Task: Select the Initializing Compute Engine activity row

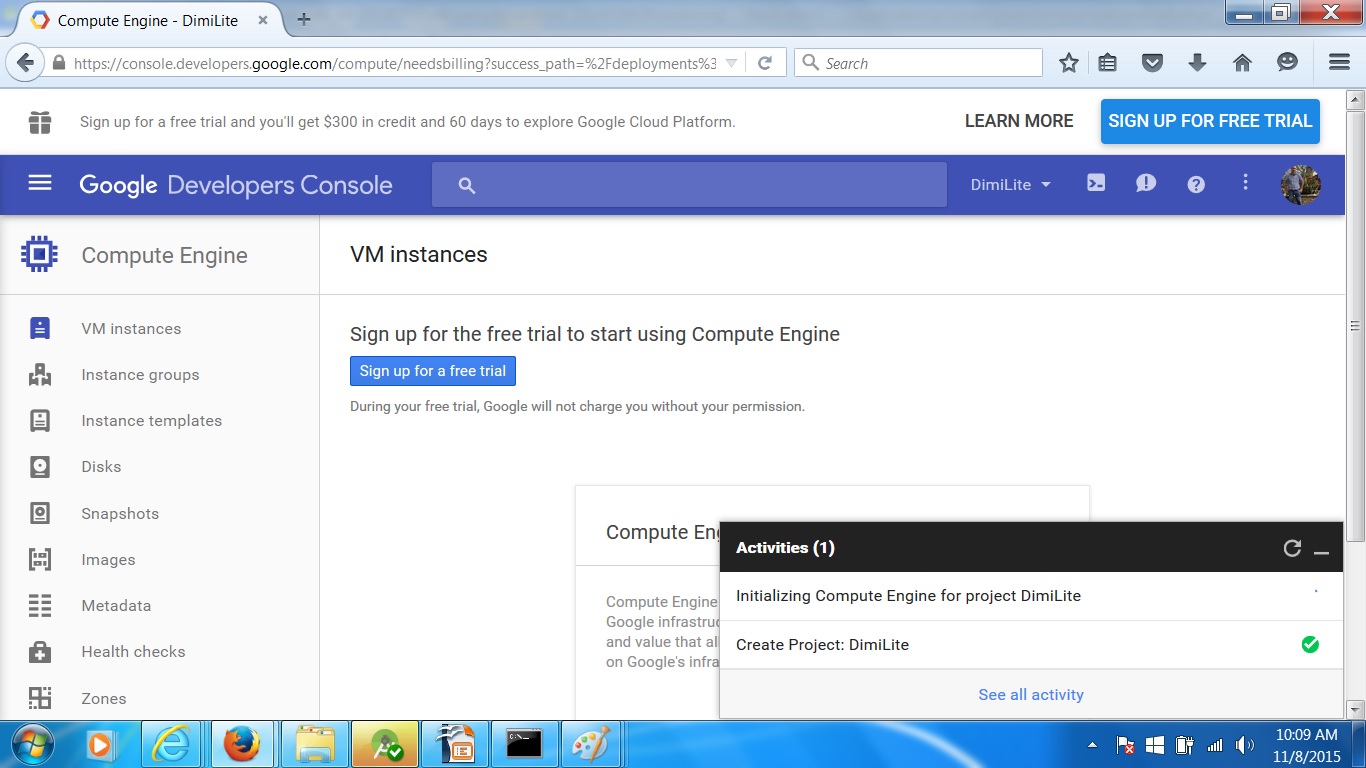Action: coord(1031,596)
